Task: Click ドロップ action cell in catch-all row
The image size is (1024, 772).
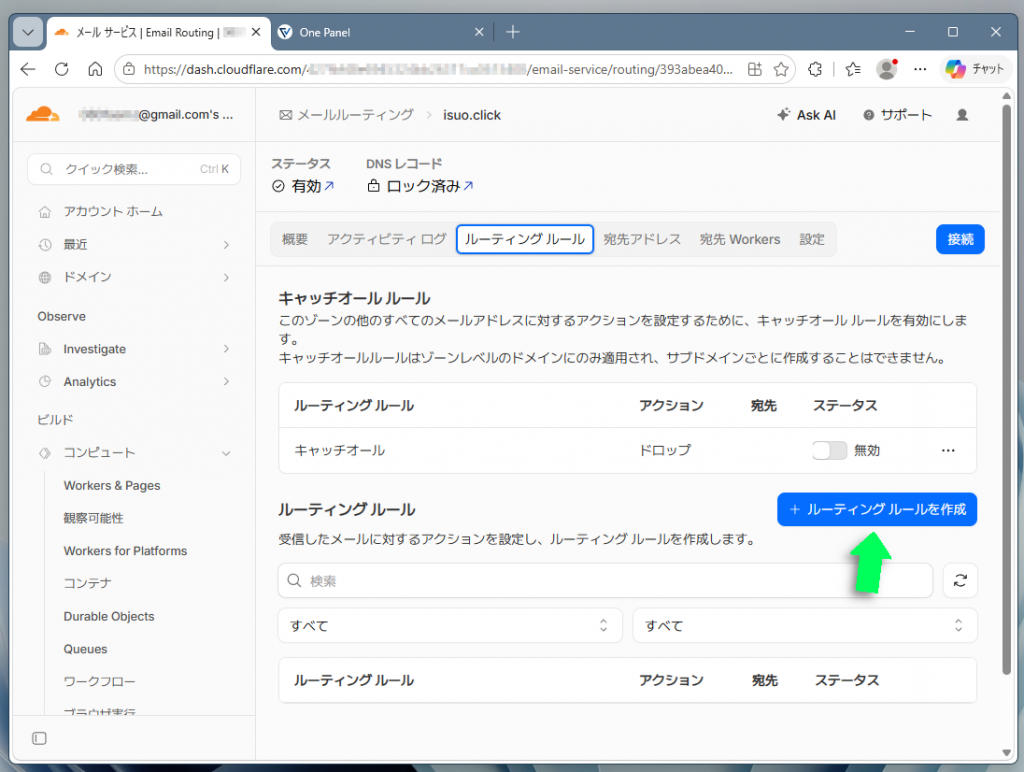Action: 665,450
